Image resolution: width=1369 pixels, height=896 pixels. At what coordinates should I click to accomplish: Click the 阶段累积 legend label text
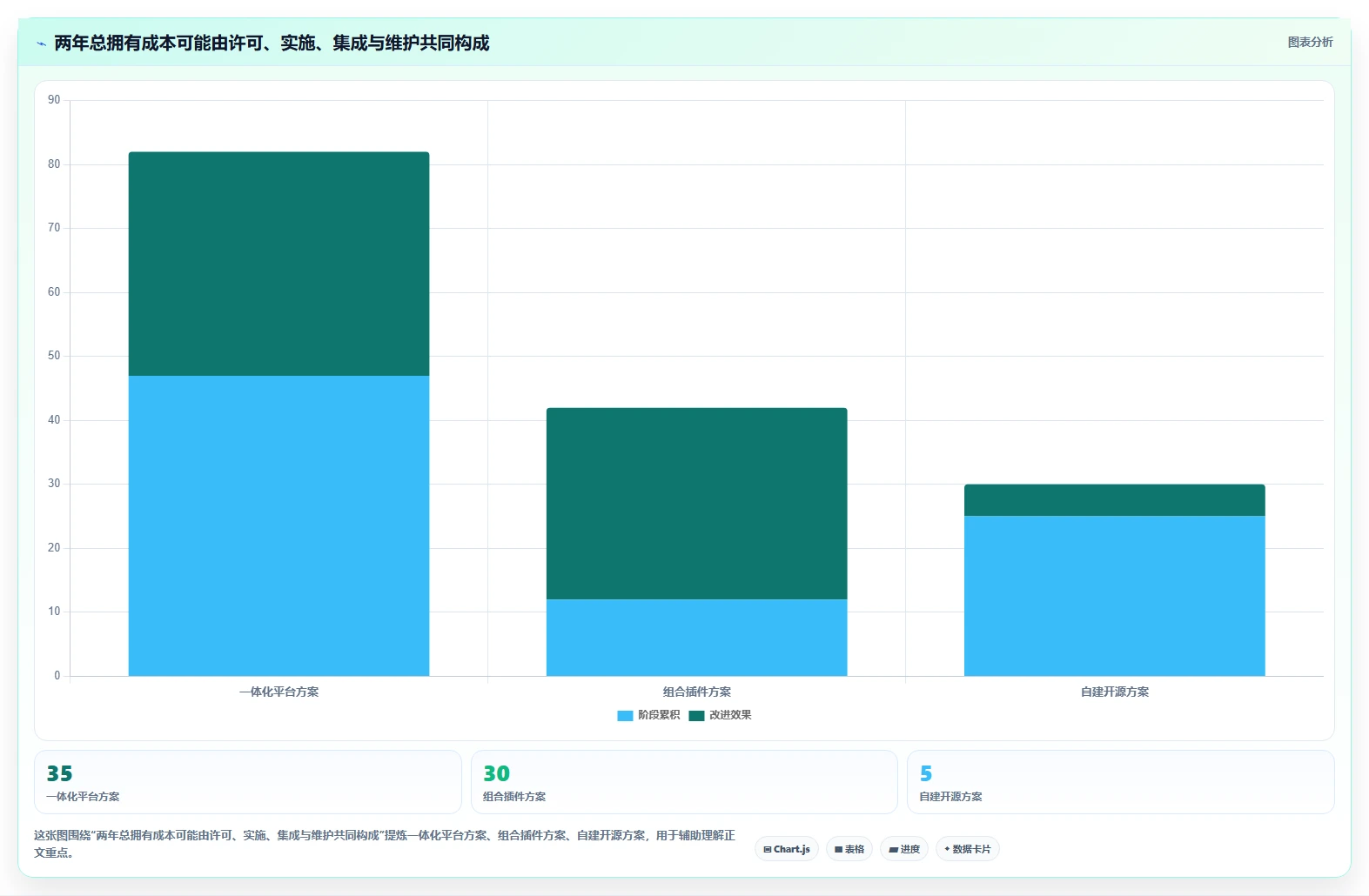coord(659,715)
